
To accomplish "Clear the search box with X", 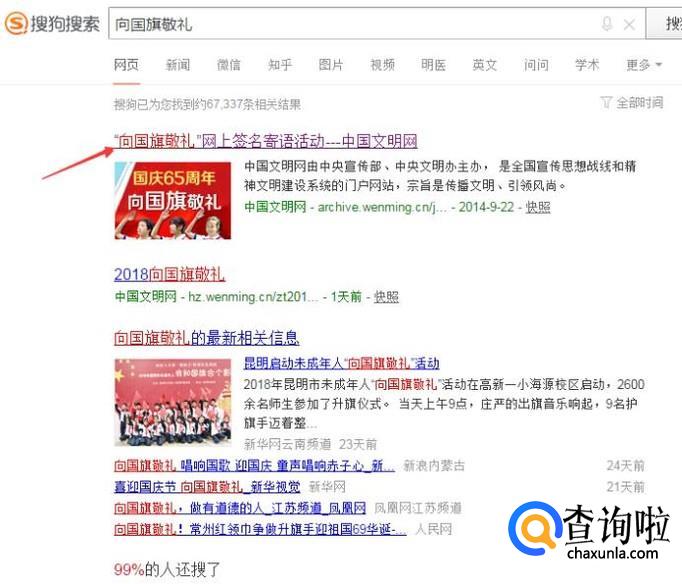I will [x=629, y=24].
